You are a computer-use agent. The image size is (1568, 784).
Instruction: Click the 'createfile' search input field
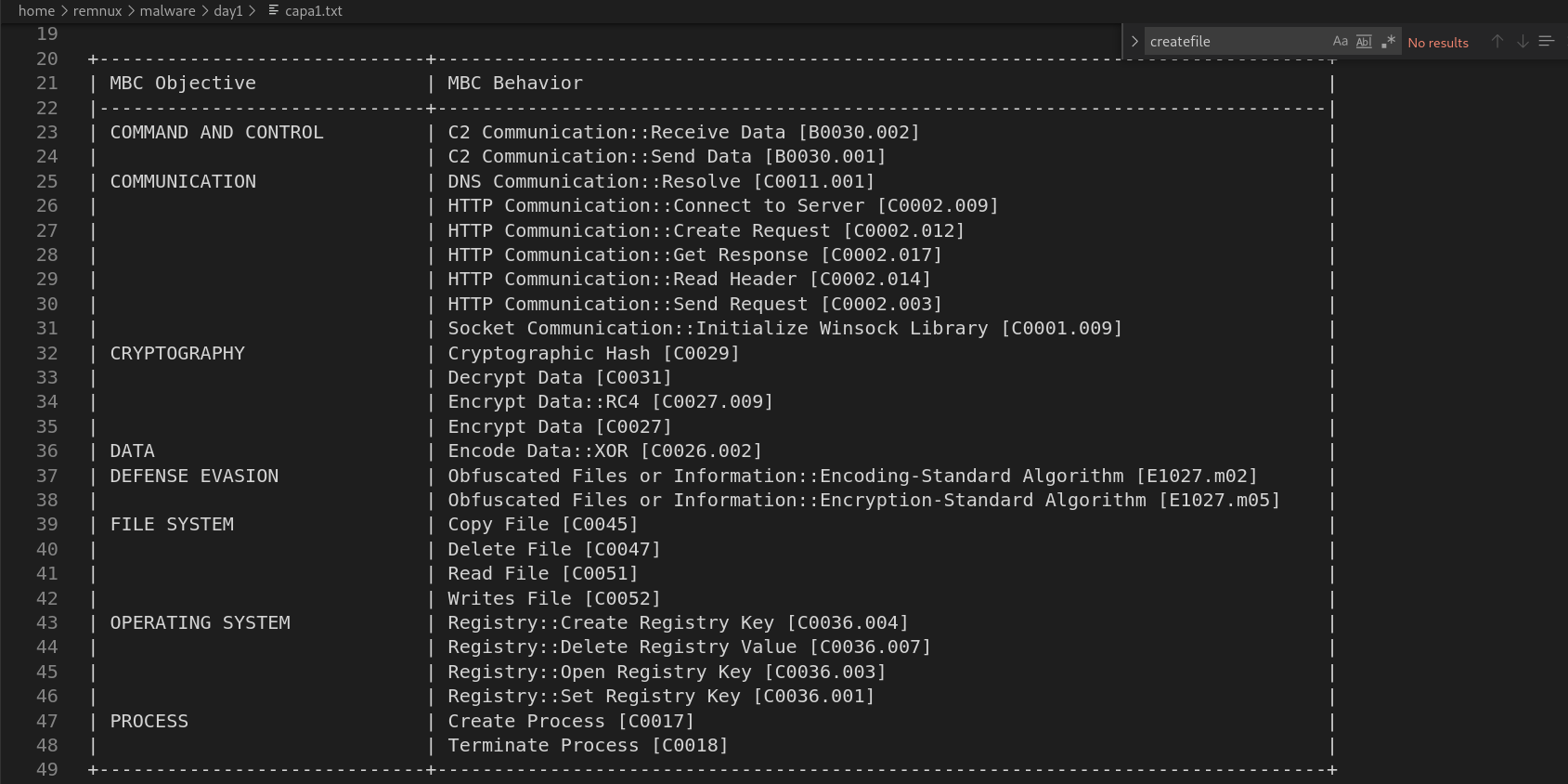click(x=1235, y=42)
